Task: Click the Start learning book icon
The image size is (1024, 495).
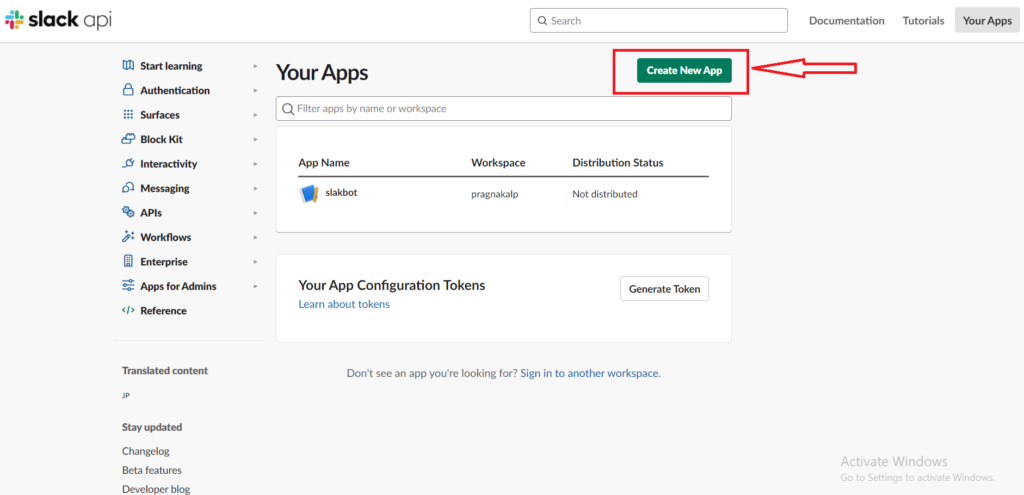Action: click(128, 66)
